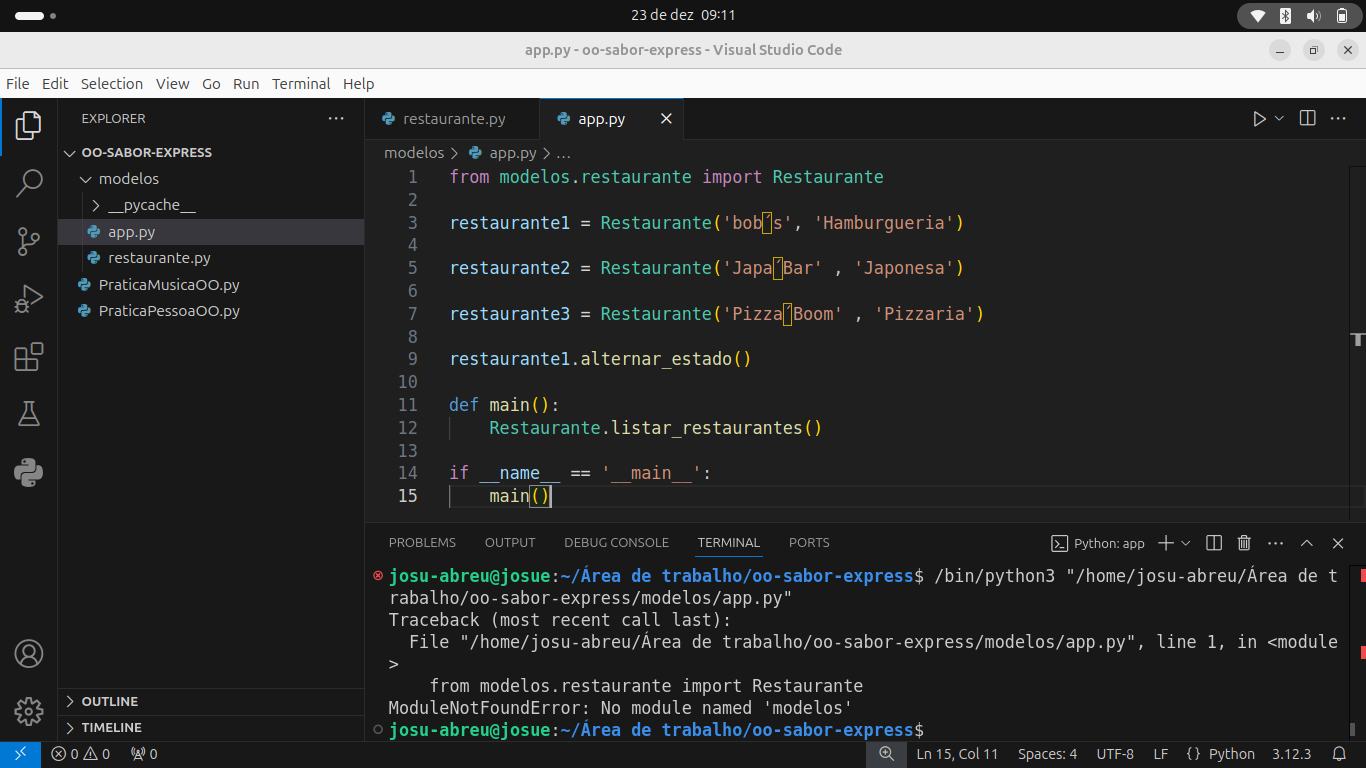Expand the OUTLINE section

click(211, 702)
